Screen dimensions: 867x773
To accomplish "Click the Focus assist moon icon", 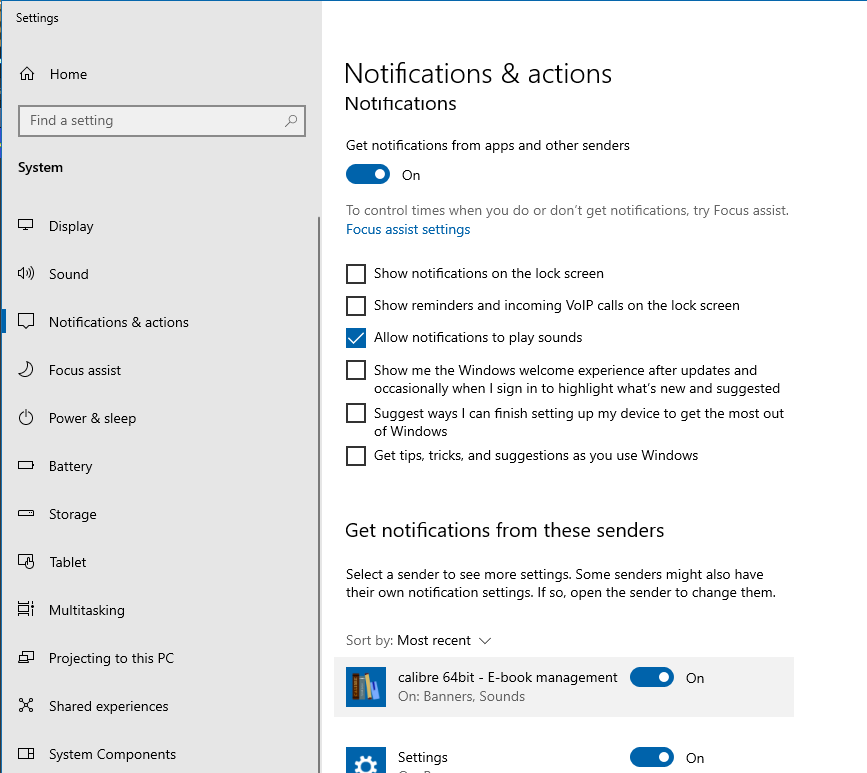I will tap(27, 370).
